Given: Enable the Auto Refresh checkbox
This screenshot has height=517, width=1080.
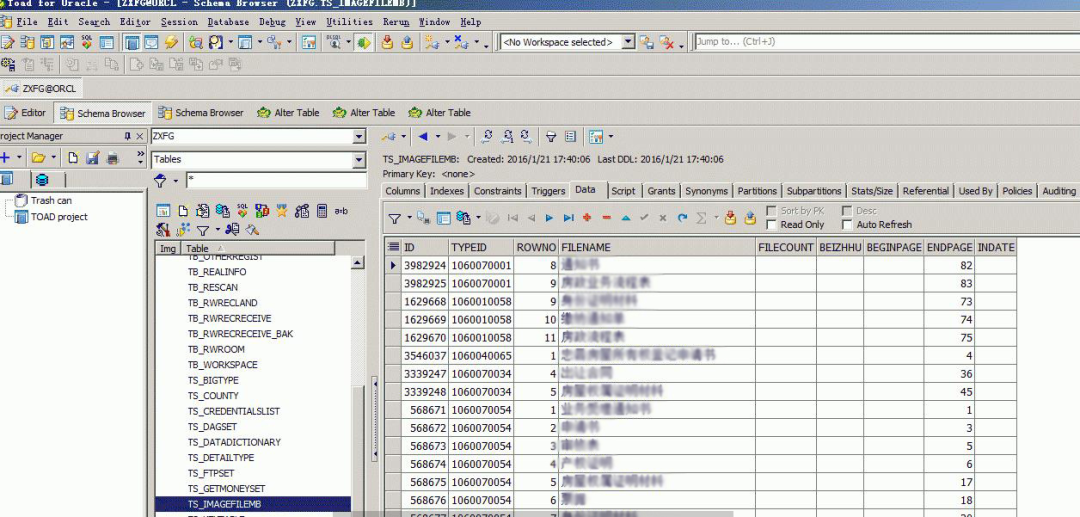Looking at the screenshot, I should pos(847,225).
